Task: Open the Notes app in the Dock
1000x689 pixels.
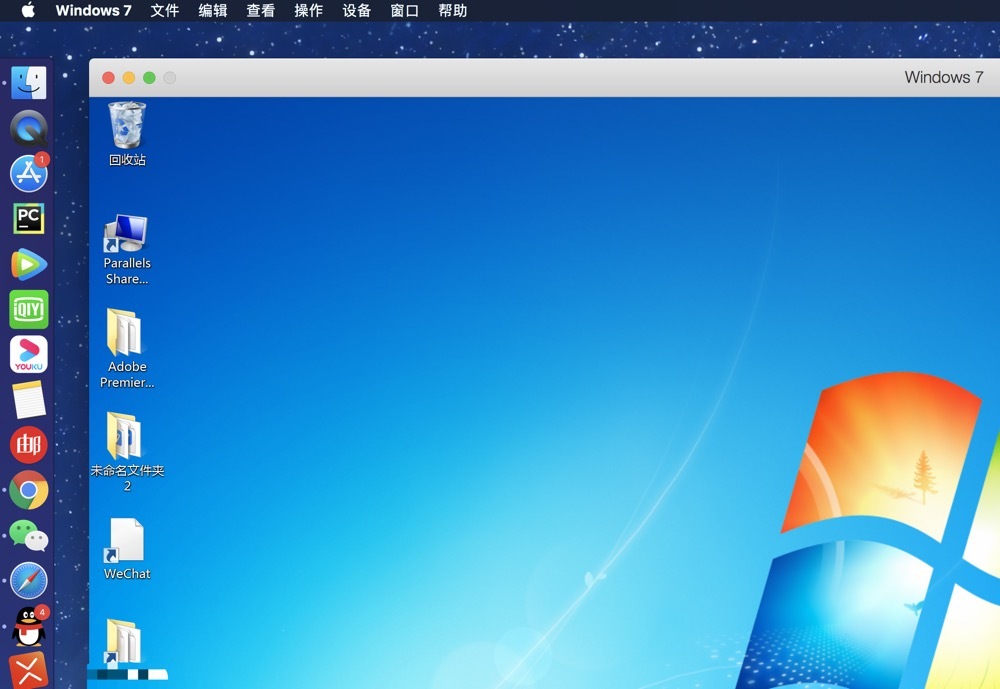Action: pos(29,400)
